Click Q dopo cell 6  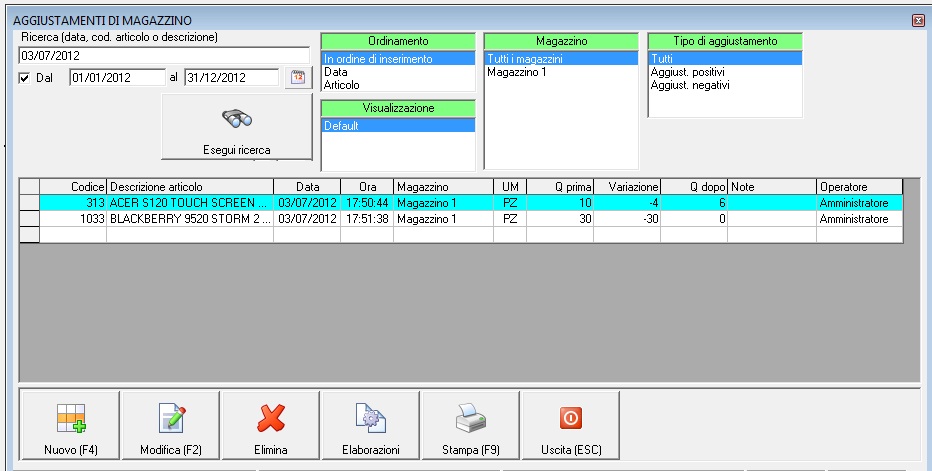tap(694, 203)
